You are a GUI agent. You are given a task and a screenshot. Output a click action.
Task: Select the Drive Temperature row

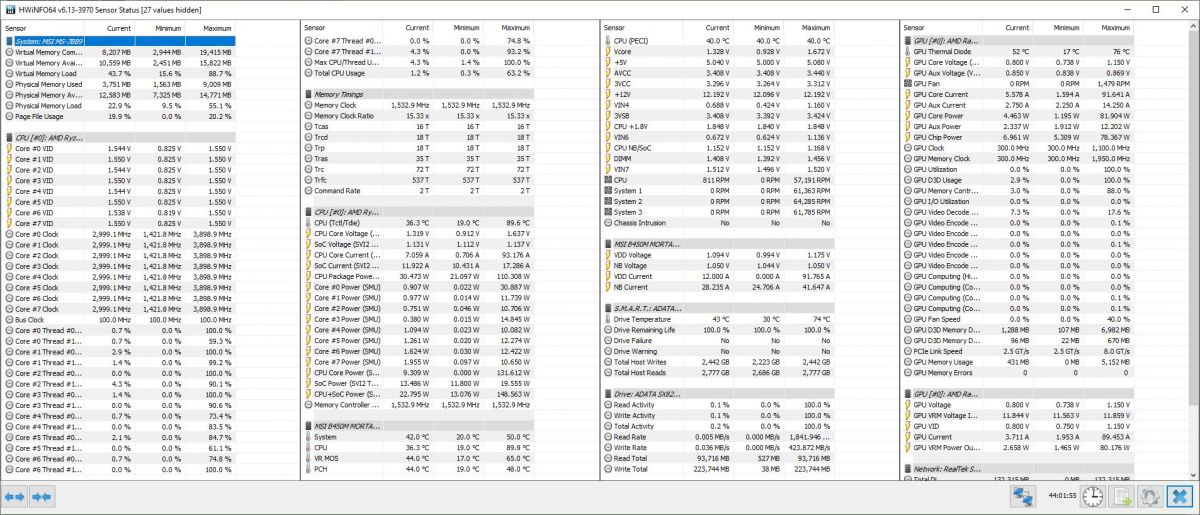tap(719, 319)
